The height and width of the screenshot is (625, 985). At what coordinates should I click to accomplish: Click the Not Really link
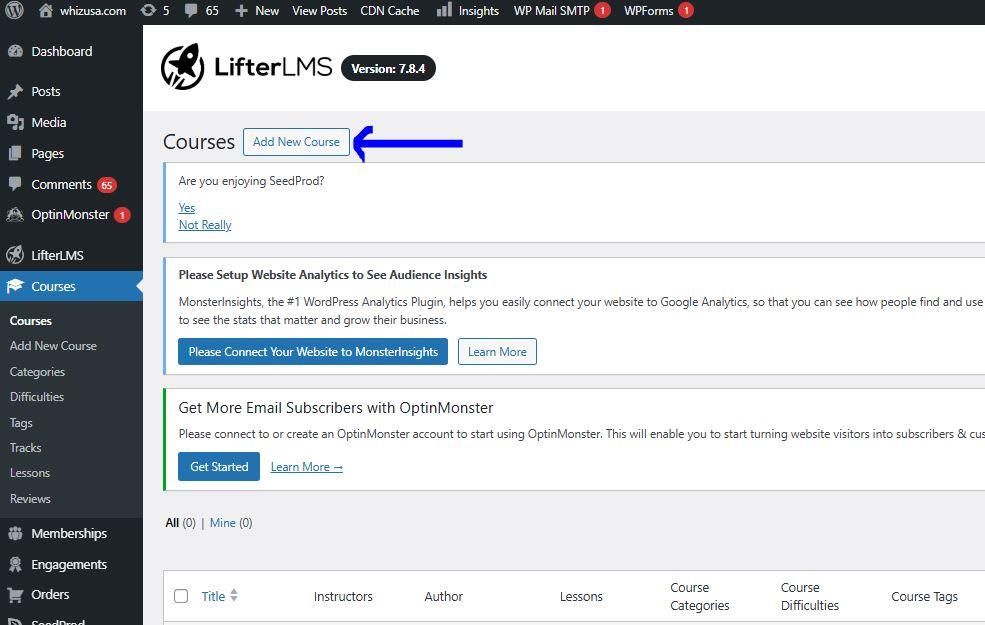pyautogui.click(x=205, y=225)
